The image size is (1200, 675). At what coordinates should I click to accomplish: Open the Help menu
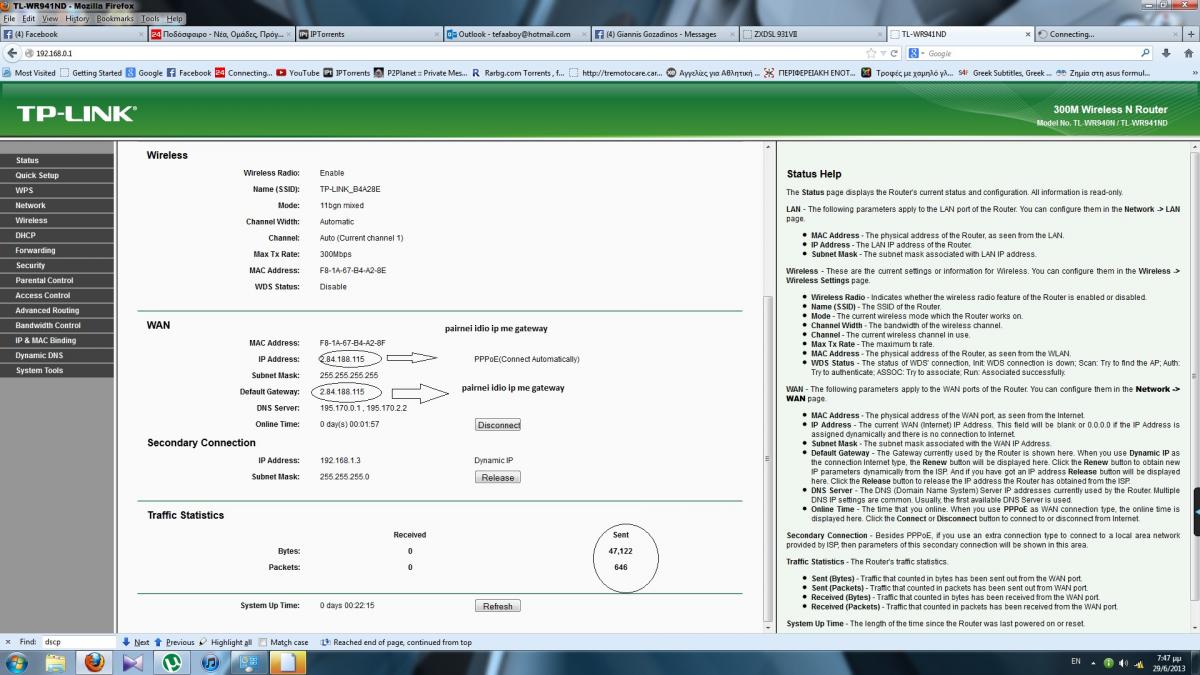tap(175, 19)
